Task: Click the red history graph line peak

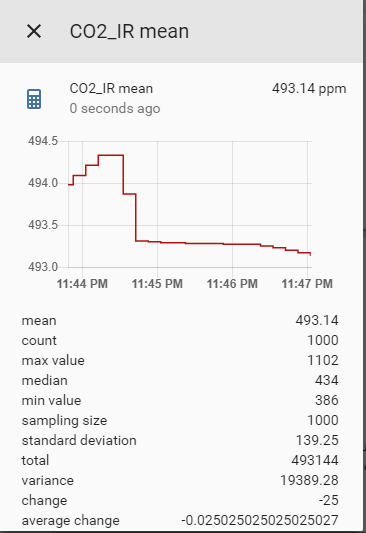Action: tap(111, 155)
